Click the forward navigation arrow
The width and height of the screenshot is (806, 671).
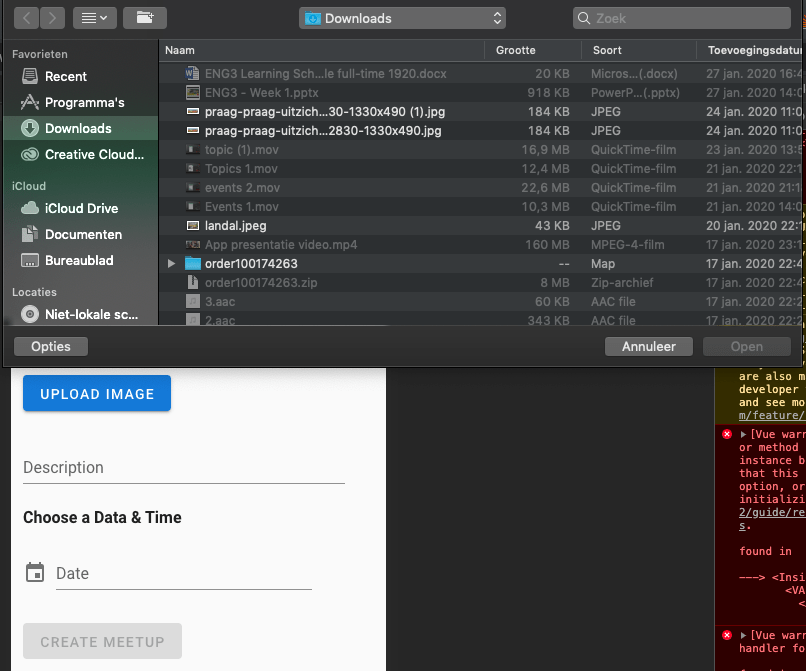(53, 18)
